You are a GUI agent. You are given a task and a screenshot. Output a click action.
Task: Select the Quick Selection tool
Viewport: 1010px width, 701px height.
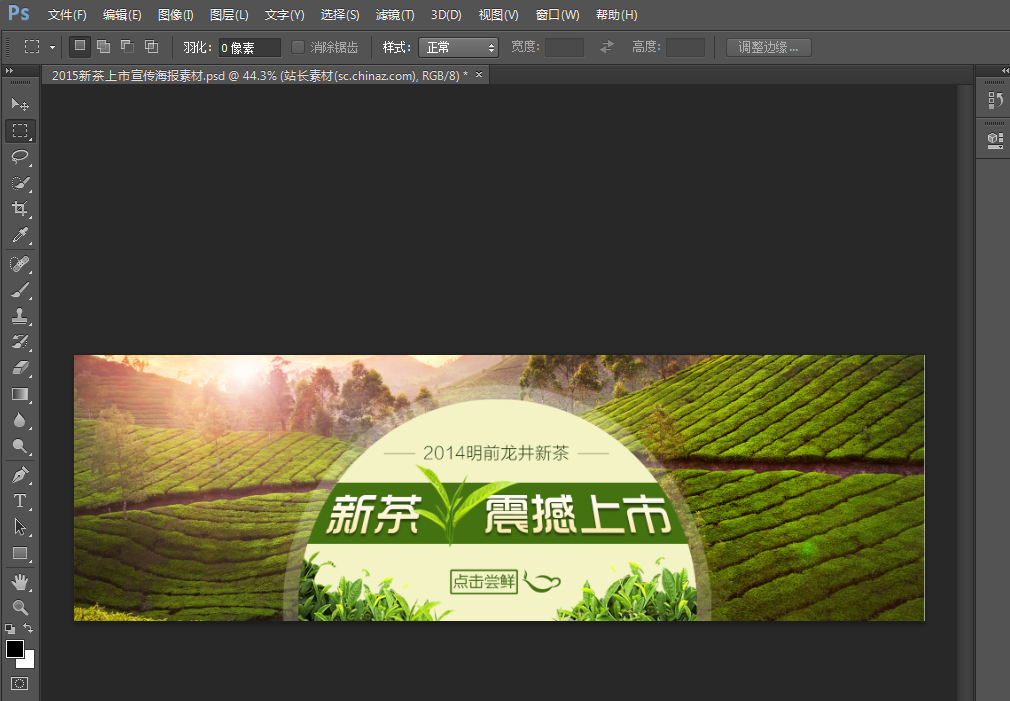pos(20,183)
